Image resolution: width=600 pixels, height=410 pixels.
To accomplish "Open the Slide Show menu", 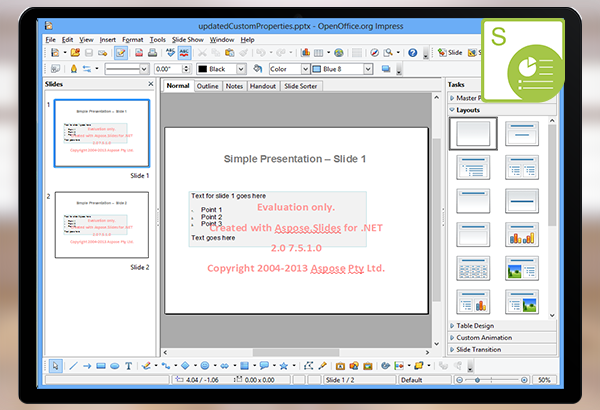I will [188, 39].
